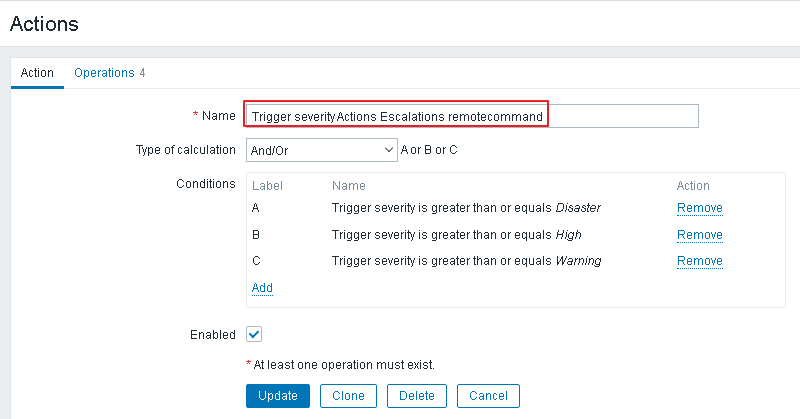Remove condition B High severity
The image size is (800, 419).
coord(699,235)
